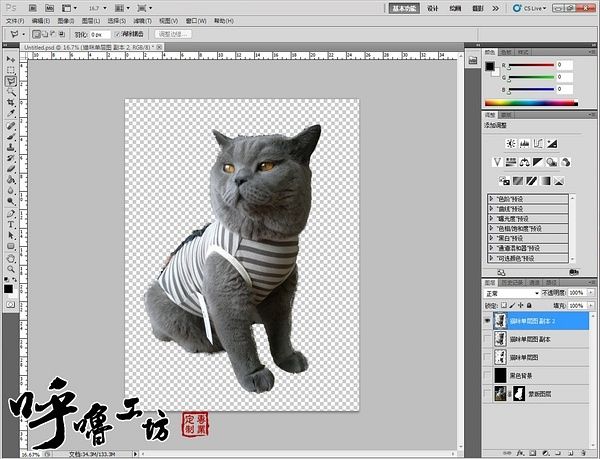Click the Brightness/Contrast adjustment icon
Viewport: 600px width, 459px height.
[x=511, y=144]
